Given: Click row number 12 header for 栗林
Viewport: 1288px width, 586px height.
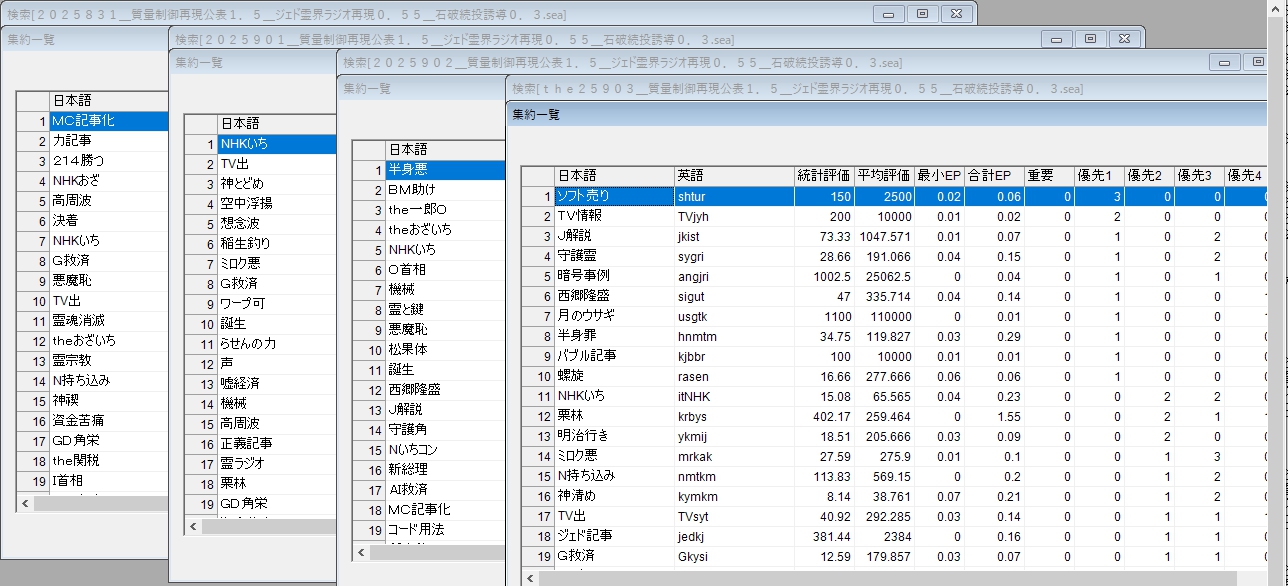Looking at the screenshot, I should [x=538, y=416].
